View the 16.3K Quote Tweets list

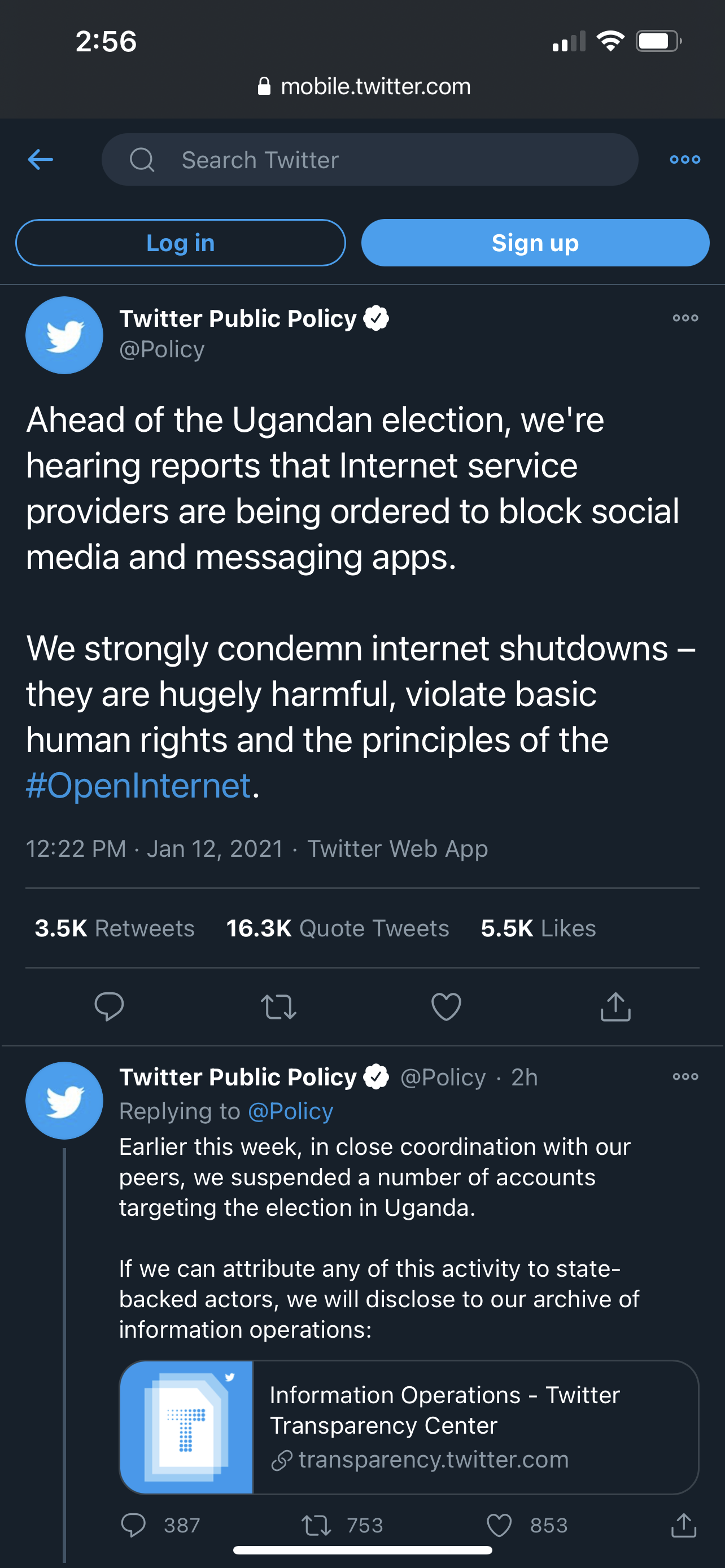(x=337, y=928)
